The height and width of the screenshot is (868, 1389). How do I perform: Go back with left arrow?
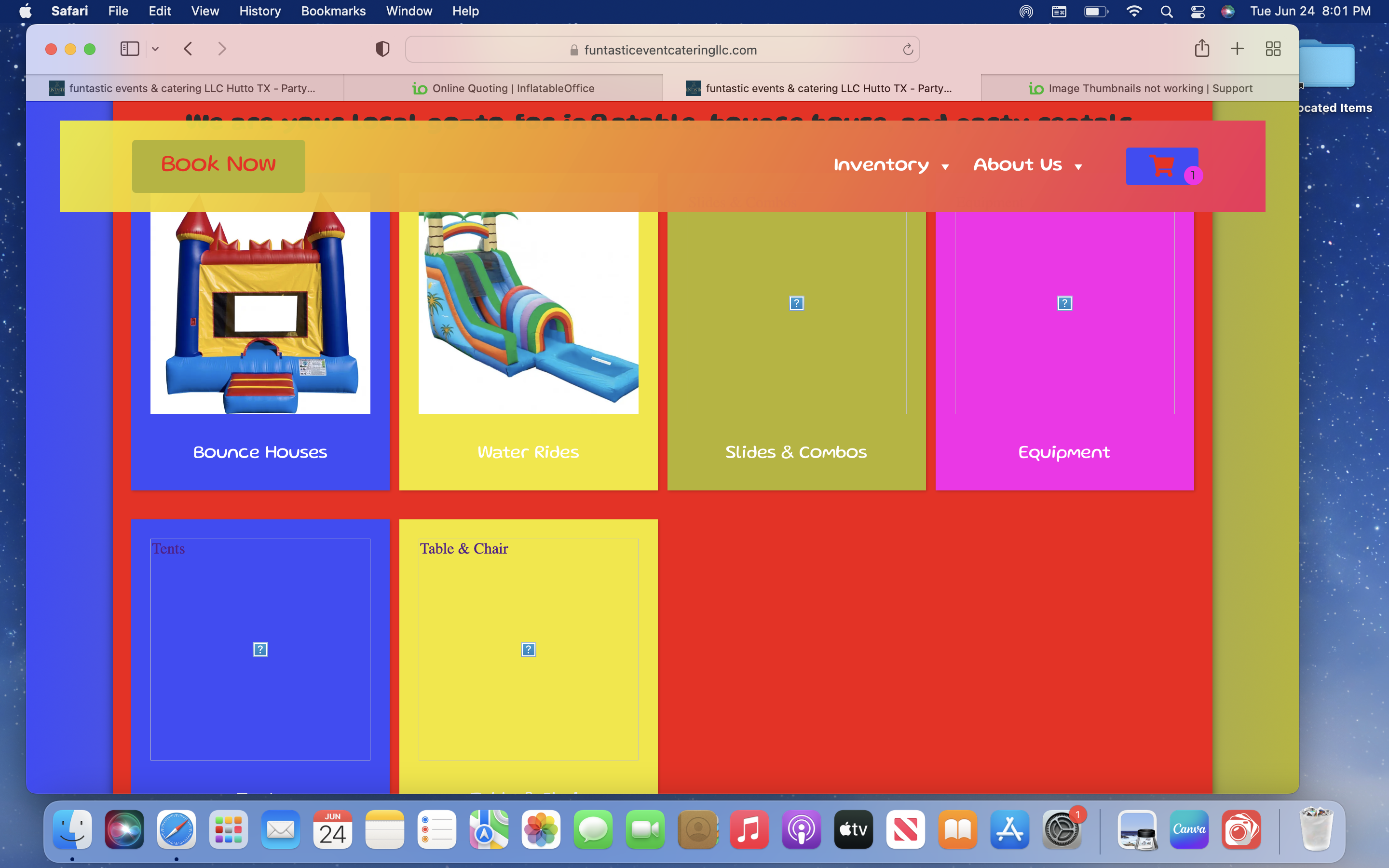(x=188, y=49)
